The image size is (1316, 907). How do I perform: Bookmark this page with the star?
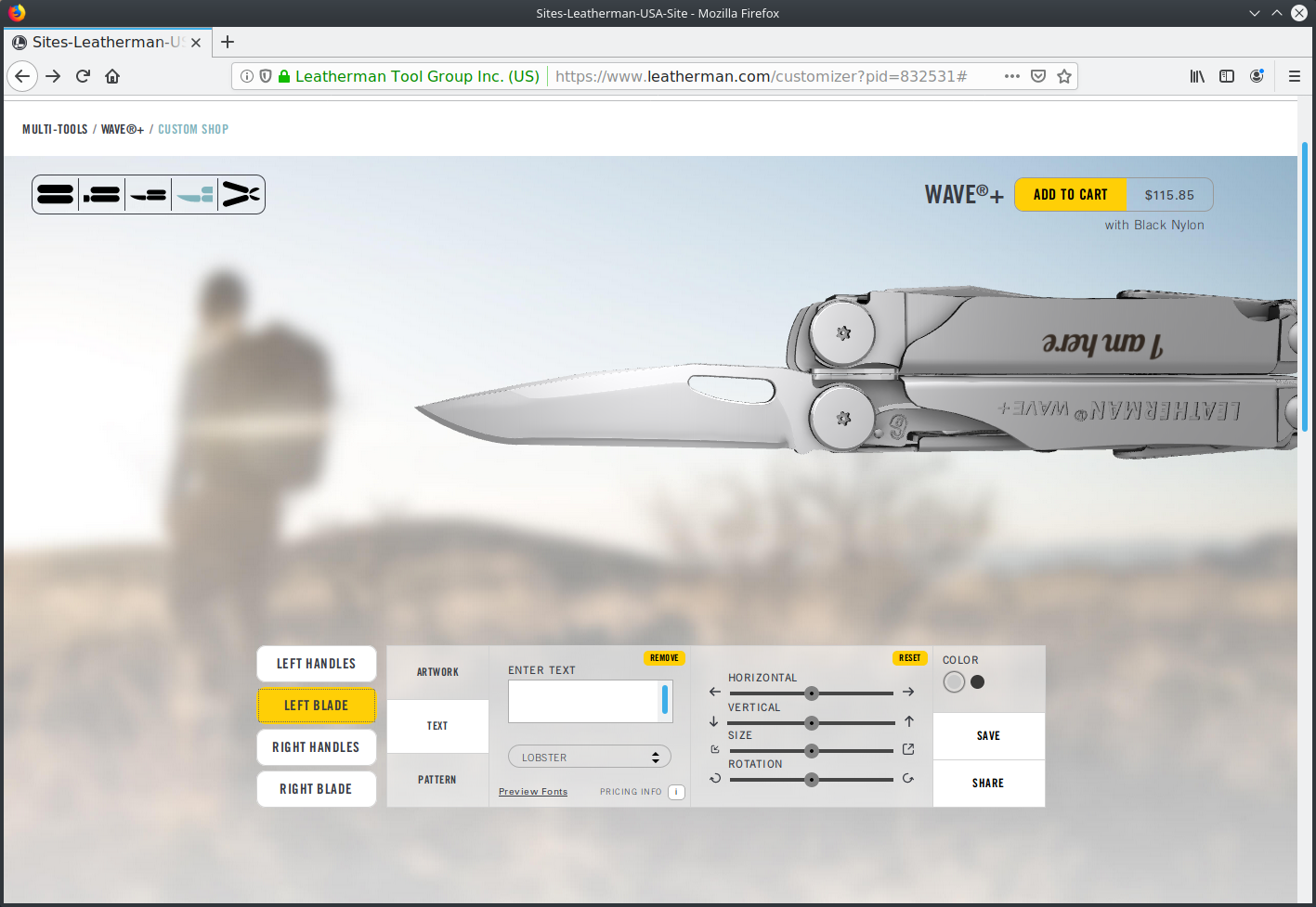click(x=1064, y=76)
